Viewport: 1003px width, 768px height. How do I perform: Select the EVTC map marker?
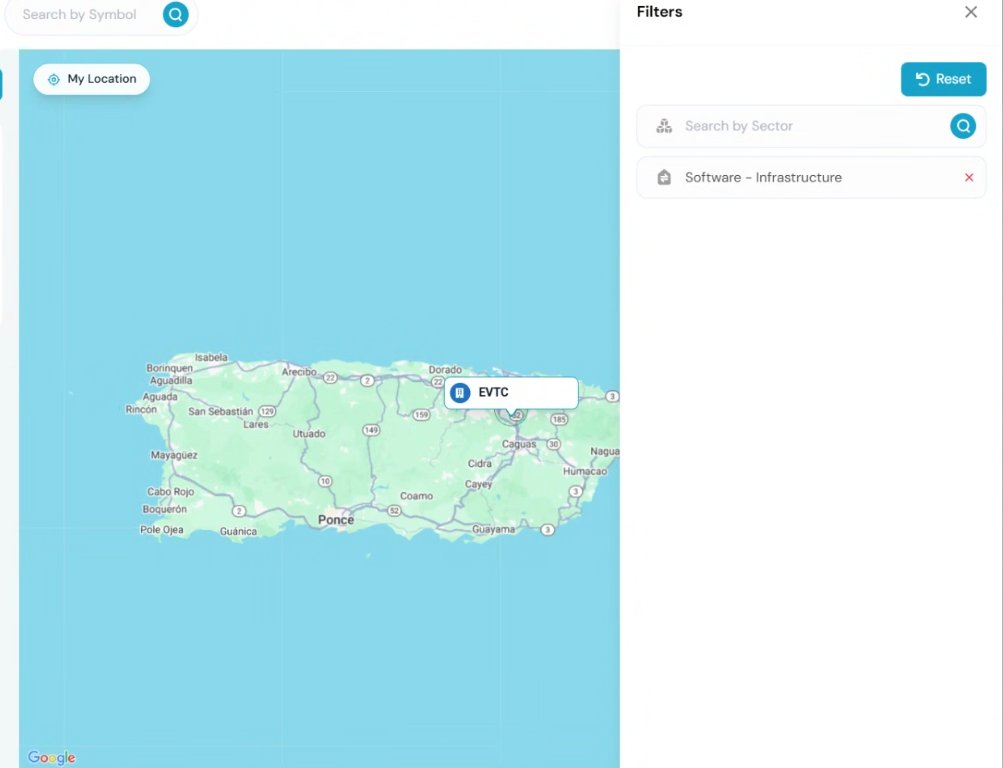[510, 393]
